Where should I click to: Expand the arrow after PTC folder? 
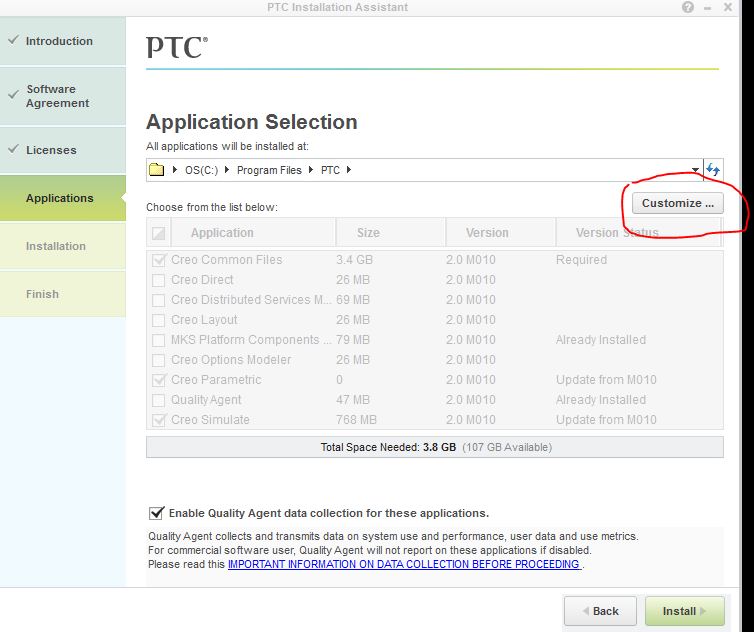pyautogui.click(x=349, y=170)
